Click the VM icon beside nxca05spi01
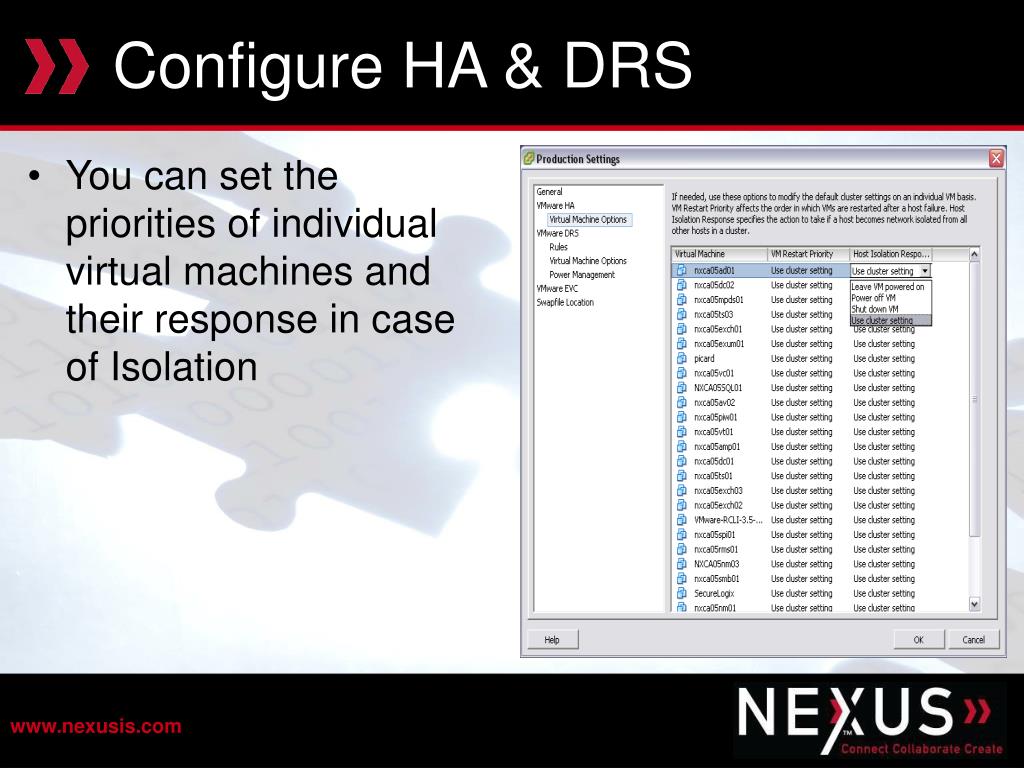This screenshot has width=1024, height=768. [x=682, y=535]
